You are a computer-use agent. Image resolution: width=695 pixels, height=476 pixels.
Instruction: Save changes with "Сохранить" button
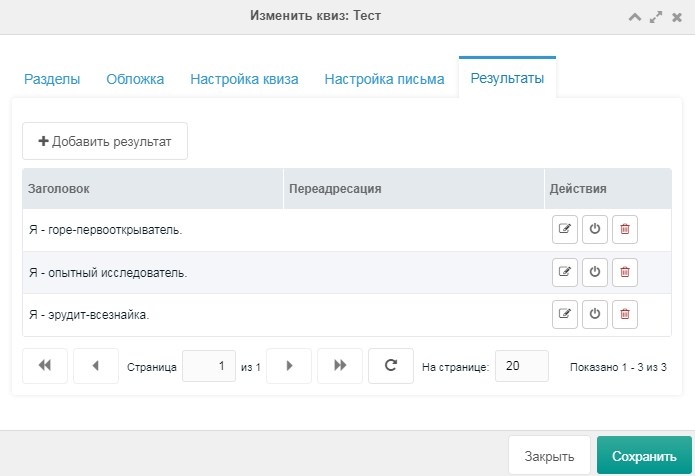[x=644, y=456]
